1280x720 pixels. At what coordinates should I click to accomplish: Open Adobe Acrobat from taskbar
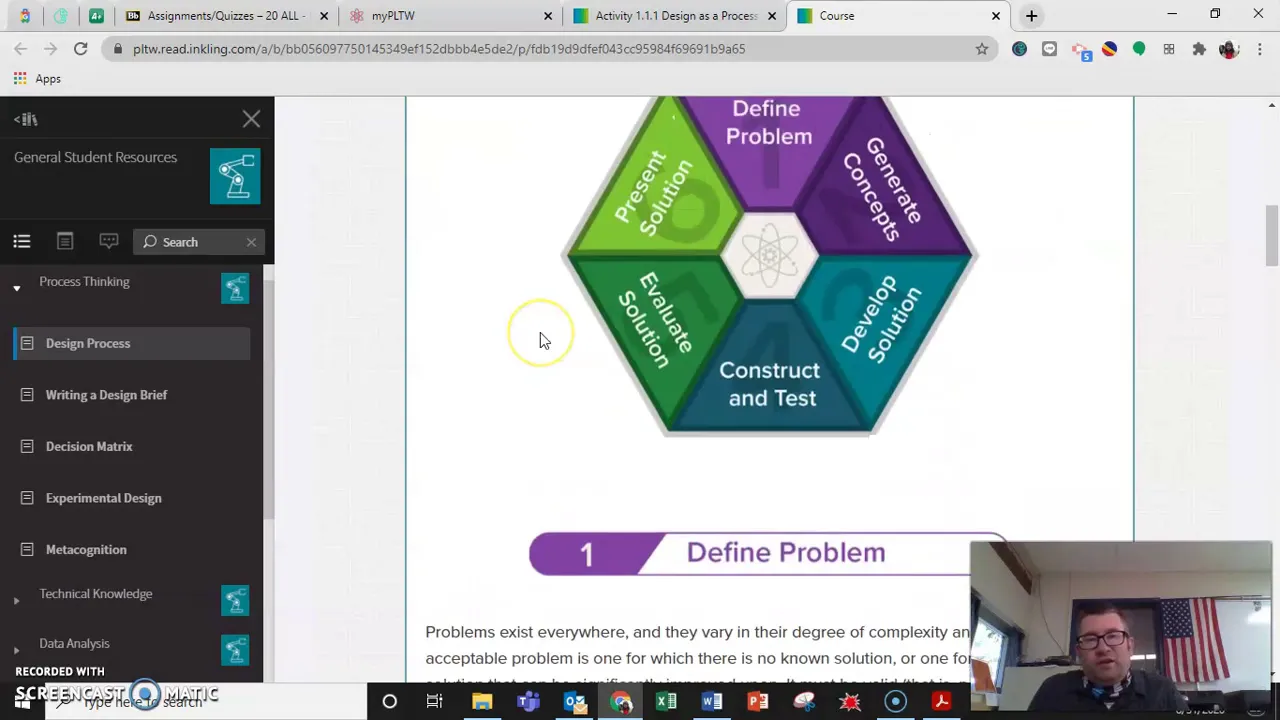coord(941,702)
